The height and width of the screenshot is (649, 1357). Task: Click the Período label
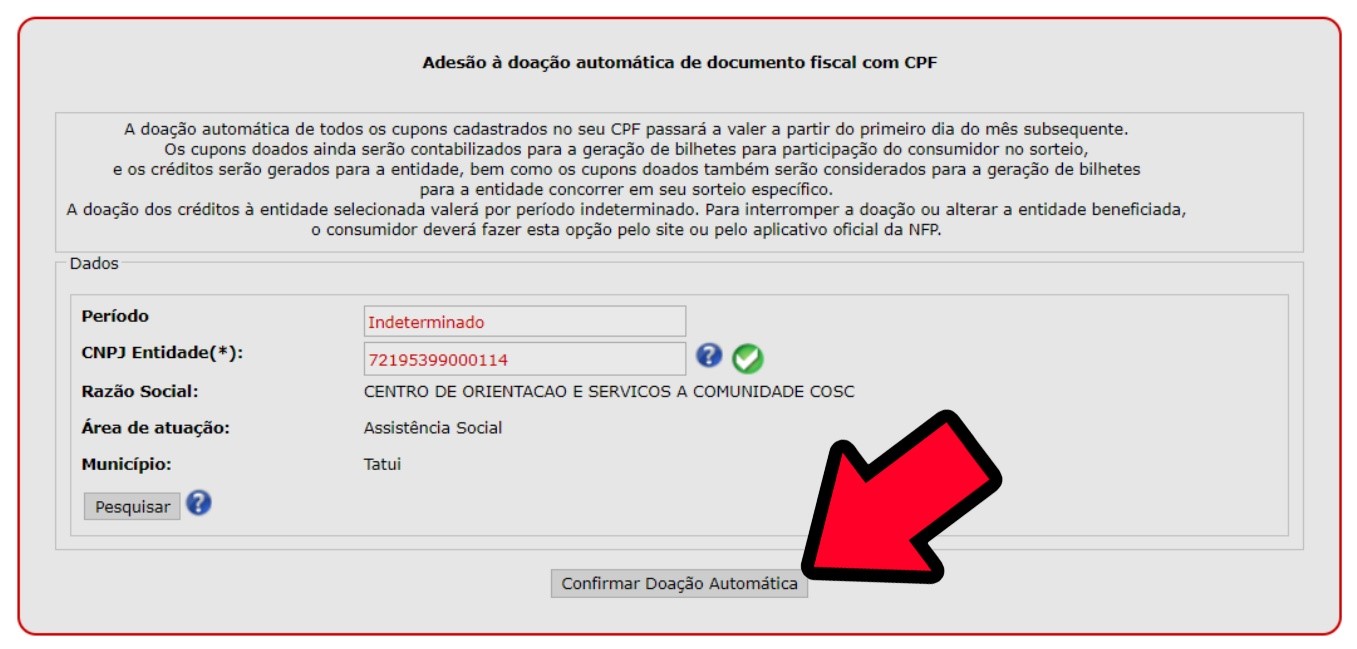tap(115, 316)
